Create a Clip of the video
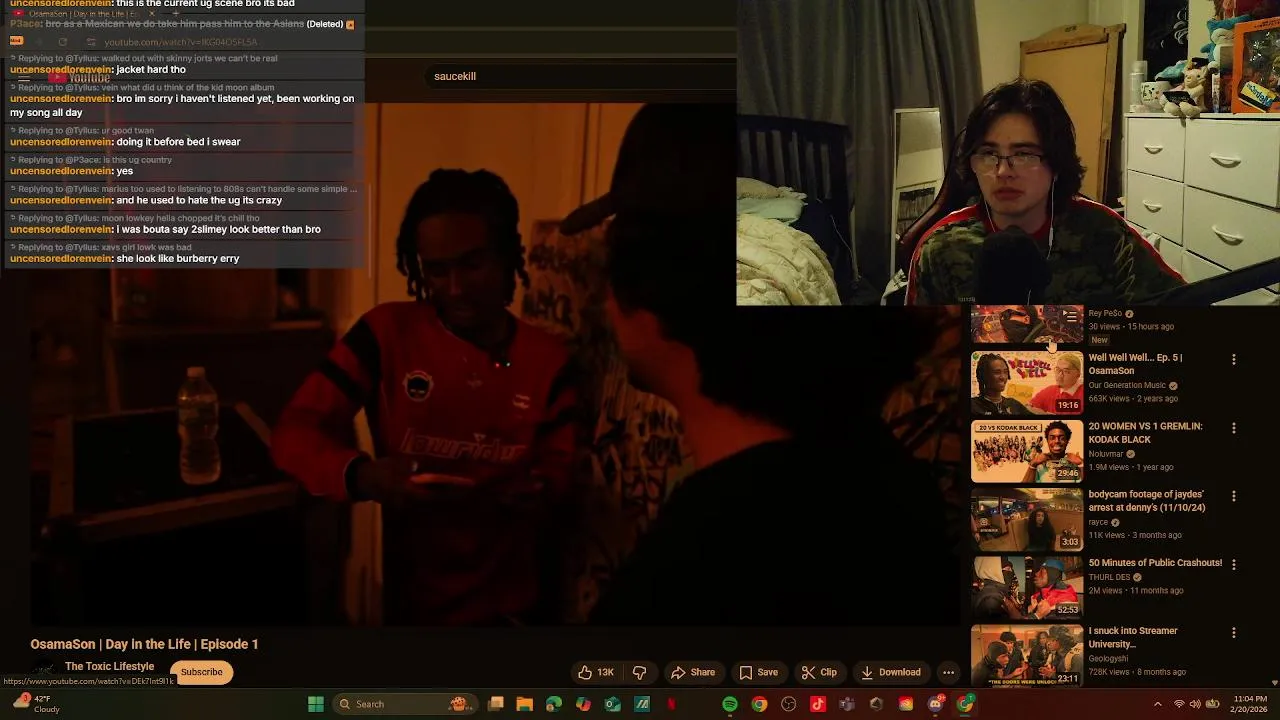This screenshot has height=720, width=1280. pyautogui.click(x=819, y=672)
